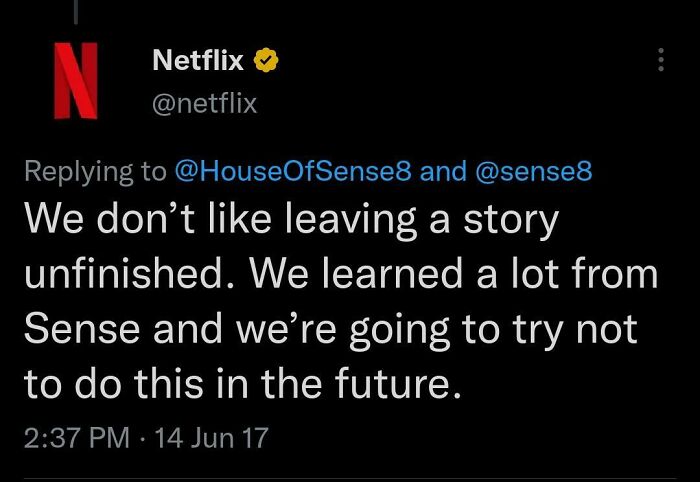Click the divider line below the timestamp
Viewport: 700px width, 482px height.
350,480
